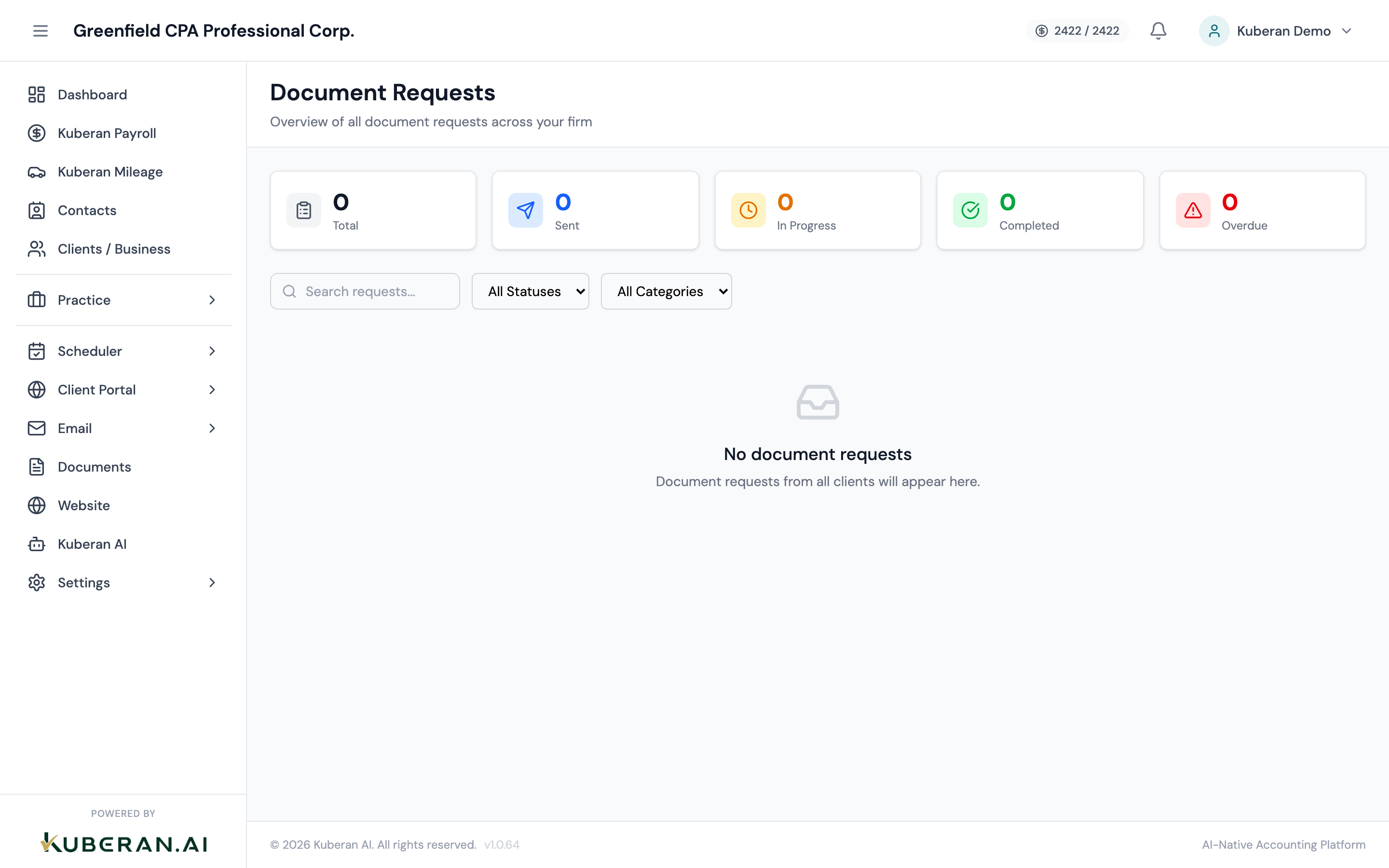Click the Greenfield CPA Professional Corp. title
Viewport: 1389px width, 868px height.
coord(214,30)
